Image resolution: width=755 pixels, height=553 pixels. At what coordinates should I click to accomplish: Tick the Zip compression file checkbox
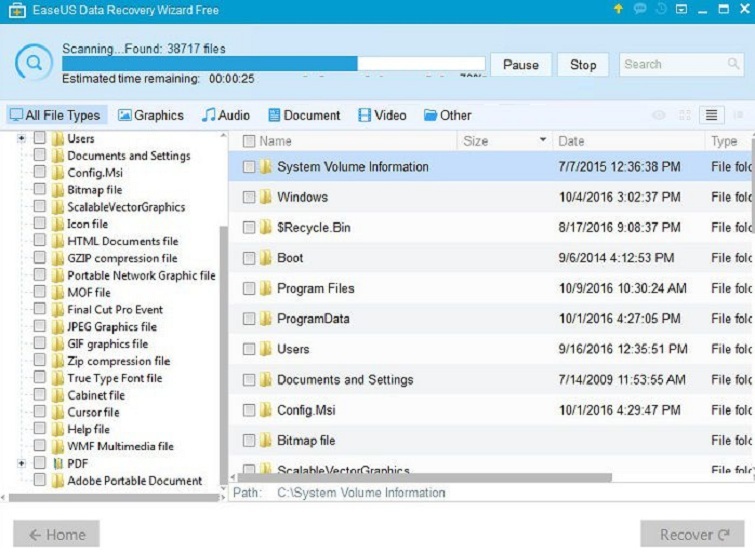[x=39, y=360]
